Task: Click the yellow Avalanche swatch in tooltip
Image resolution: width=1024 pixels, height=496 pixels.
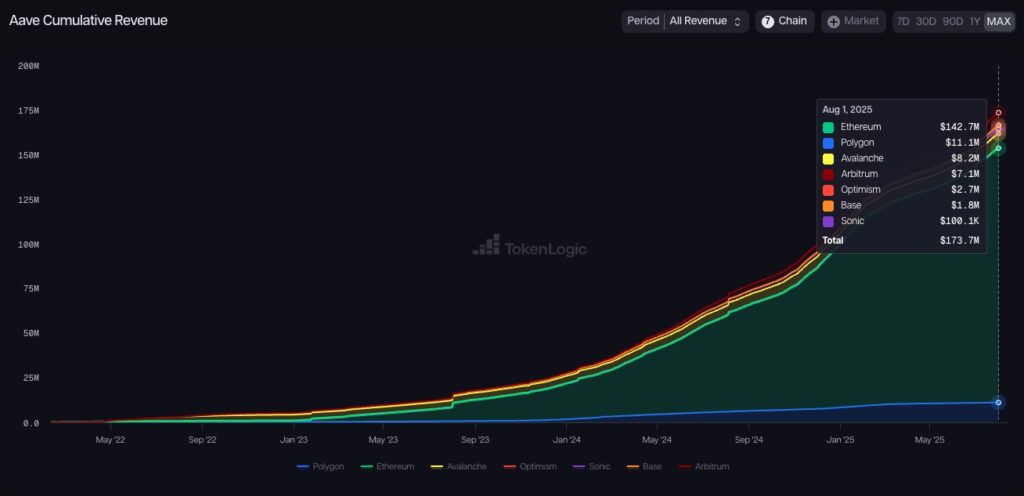Action: pyautogui.click(x=828, y=159)
